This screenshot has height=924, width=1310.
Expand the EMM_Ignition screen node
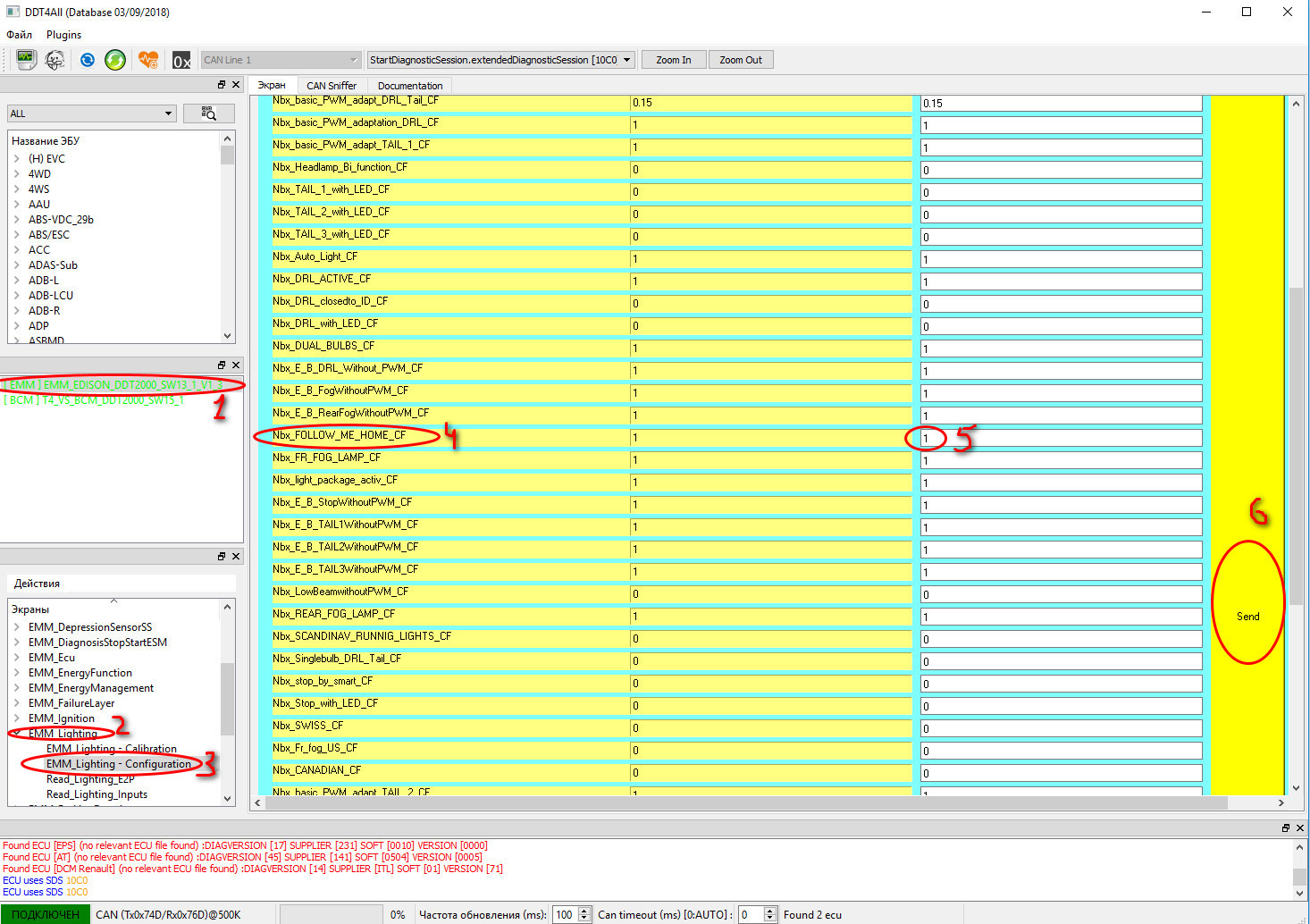pyautogui.click(x=17, y=718)
